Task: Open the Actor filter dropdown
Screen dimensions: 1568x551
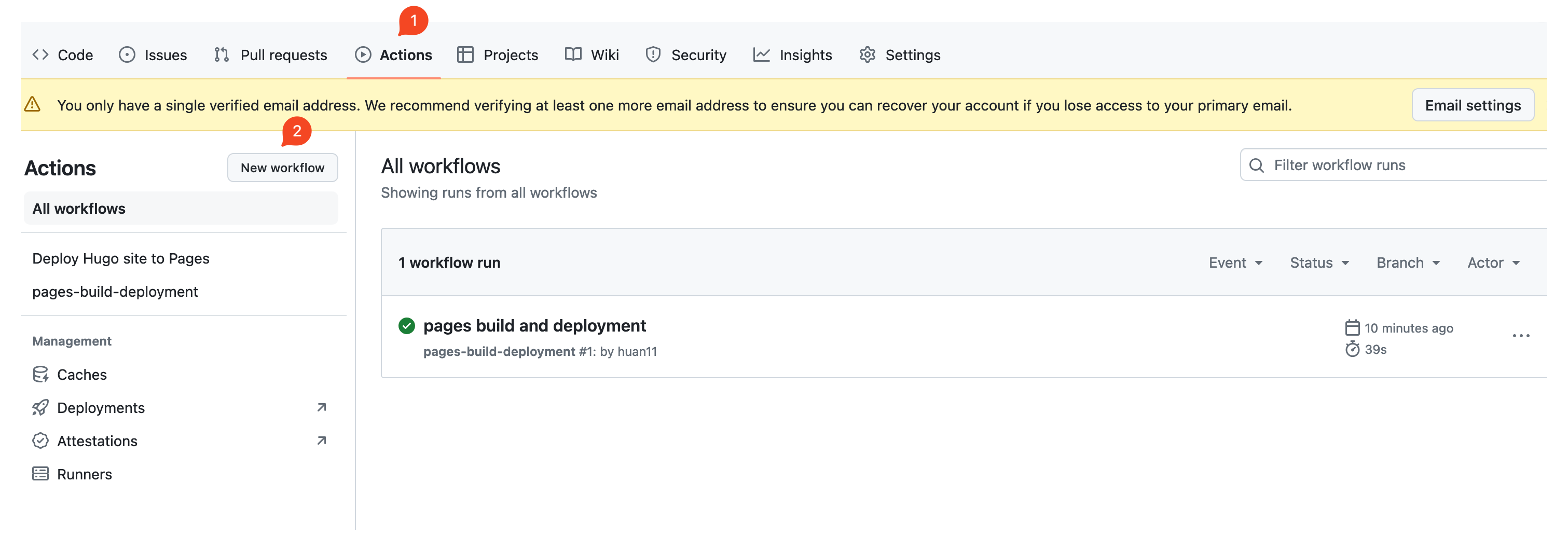Action: tap(1494, 263)
